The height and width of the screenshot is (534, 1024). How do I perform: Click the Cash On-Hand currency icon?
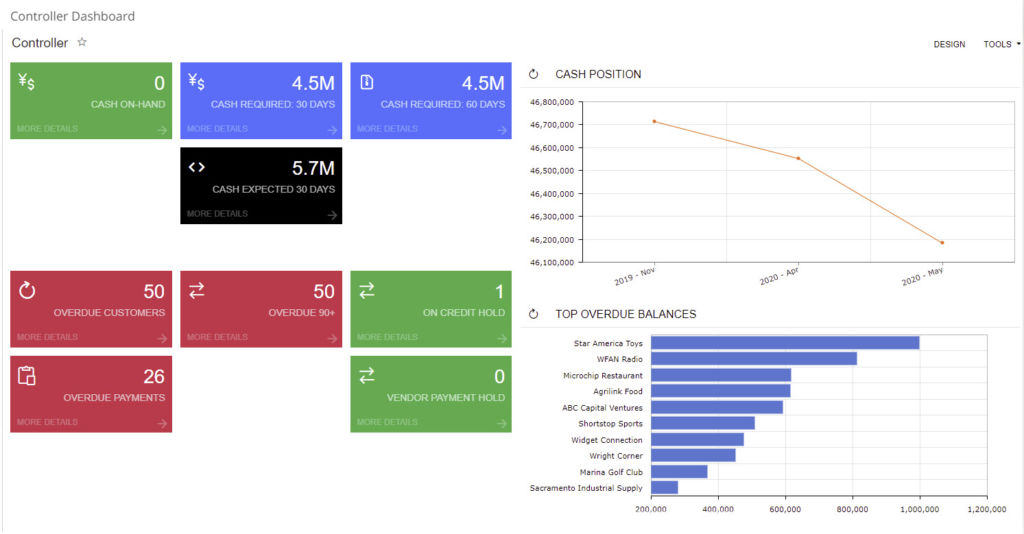click(27, 82)
